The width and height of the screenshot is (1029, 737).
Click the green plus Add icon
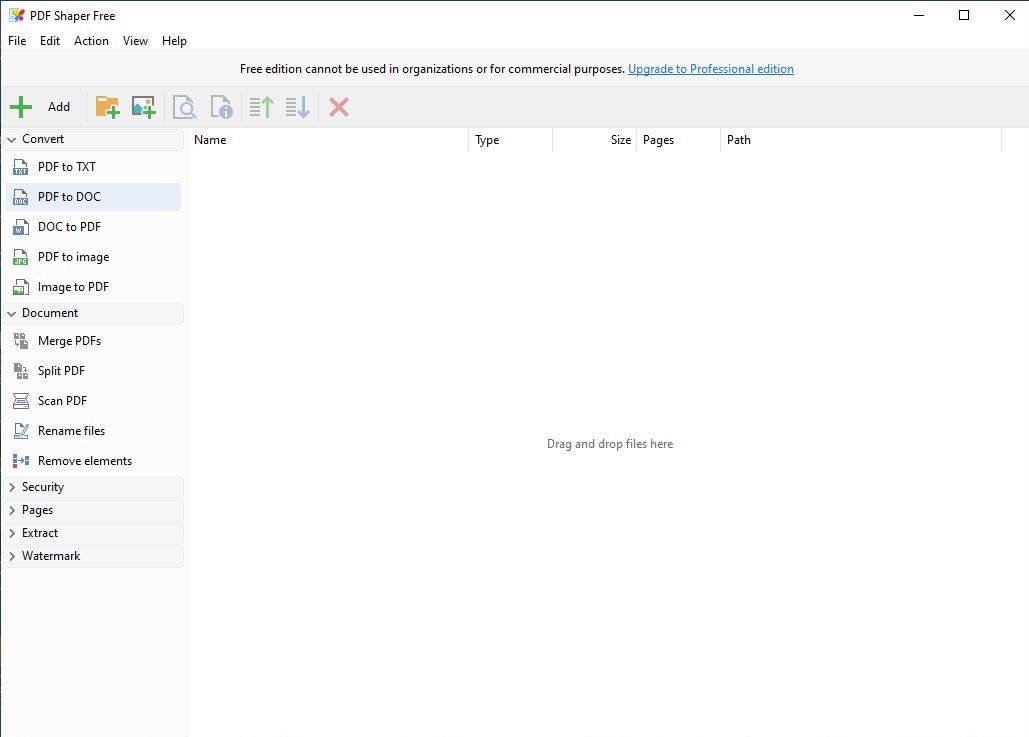[x=21, y=107]
